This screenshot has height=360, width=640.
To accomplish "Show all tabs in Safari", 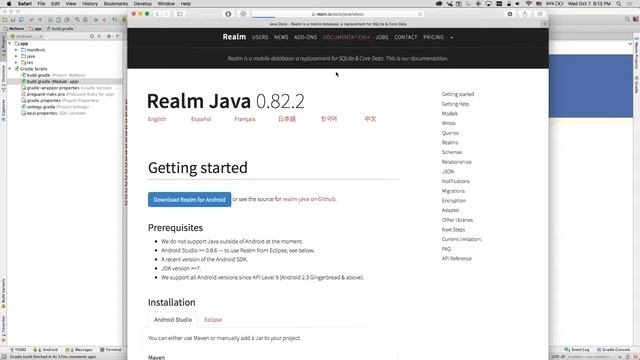I will (540, 14).
